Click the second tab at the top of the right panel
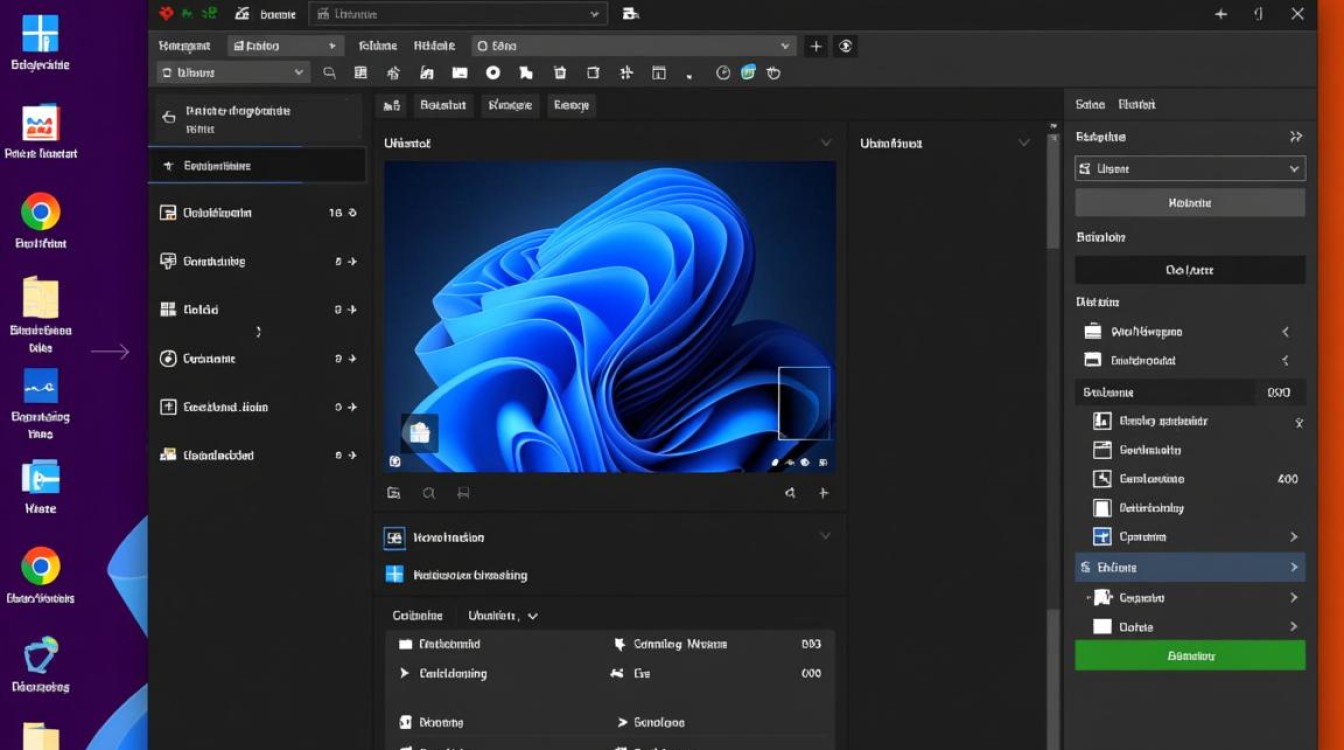This screenshot has width=1344, height=750. click(x=1137, y=104)
